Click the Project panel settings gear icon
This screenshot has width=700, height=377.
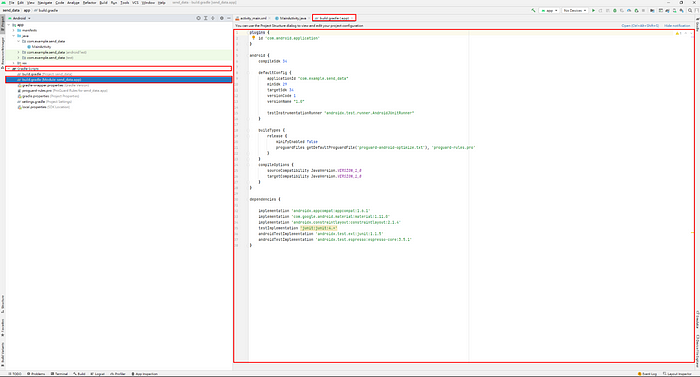(221, 18)
